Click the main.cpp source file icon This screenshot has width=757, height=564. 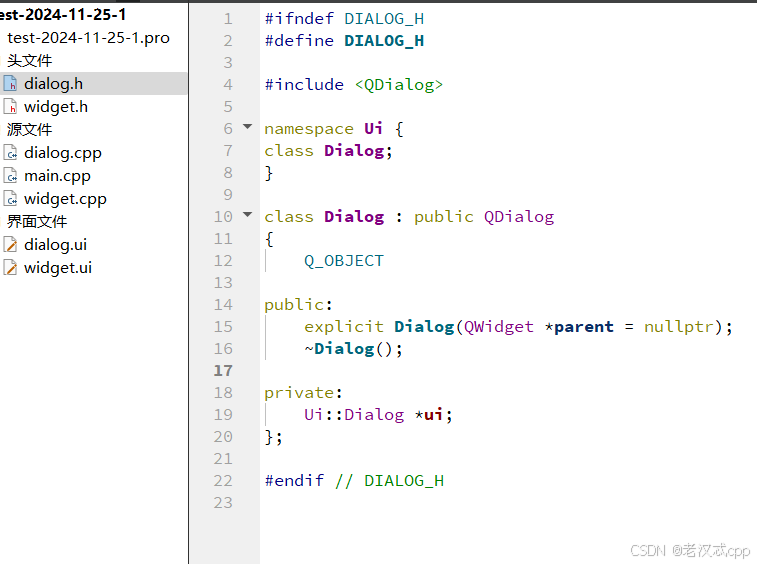point(11,176)
